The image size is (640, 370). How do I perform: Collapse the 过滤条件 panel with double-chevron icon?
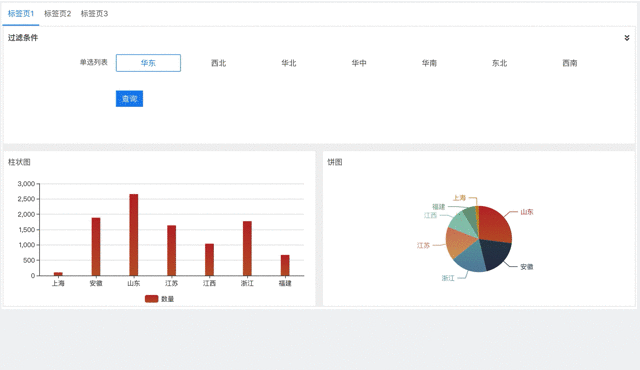coord(627,38)
